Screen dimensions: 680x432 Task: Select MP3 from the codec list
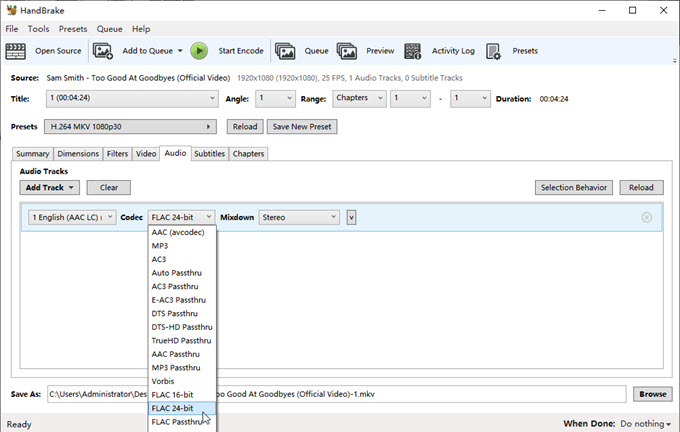[160, 245]
